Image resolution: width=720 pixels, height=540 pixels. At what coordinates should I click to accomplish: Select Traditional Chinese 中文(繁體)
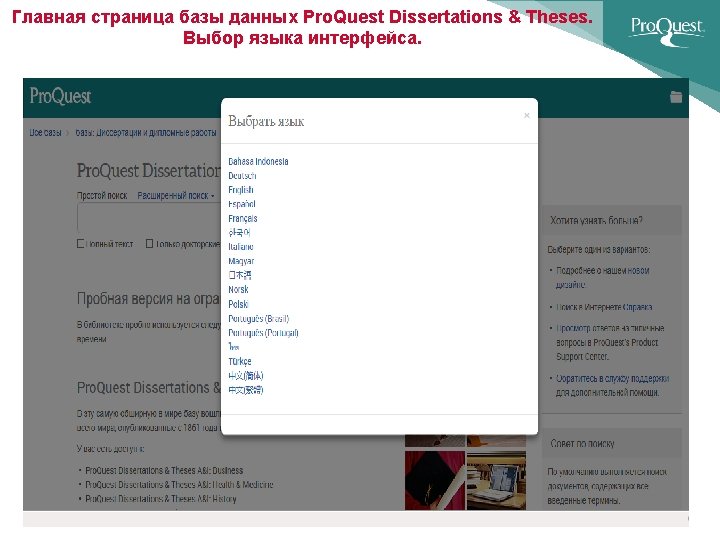click(x=246, y=389)
